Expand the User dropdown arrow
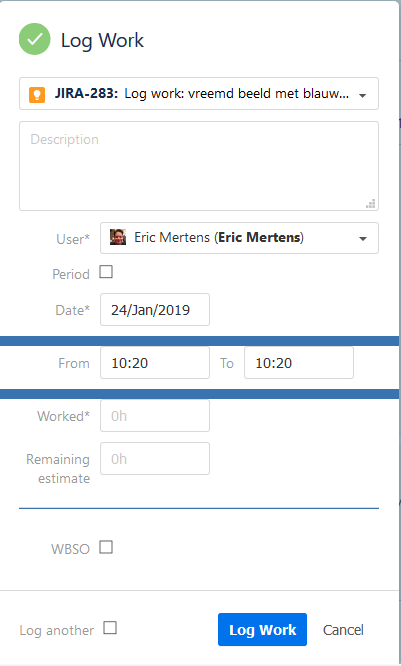This screenshot has width=401, height=666. pos(363,239)
